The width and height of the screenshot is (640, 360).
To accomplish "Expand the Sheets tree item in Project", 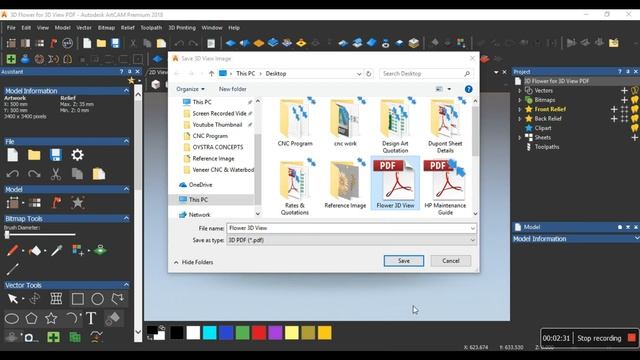I will click(x=520, y=138).
